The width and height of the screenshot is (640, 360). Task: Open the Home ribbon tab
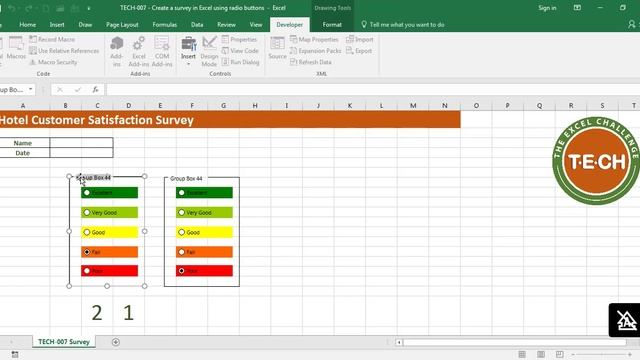[27, 24]
